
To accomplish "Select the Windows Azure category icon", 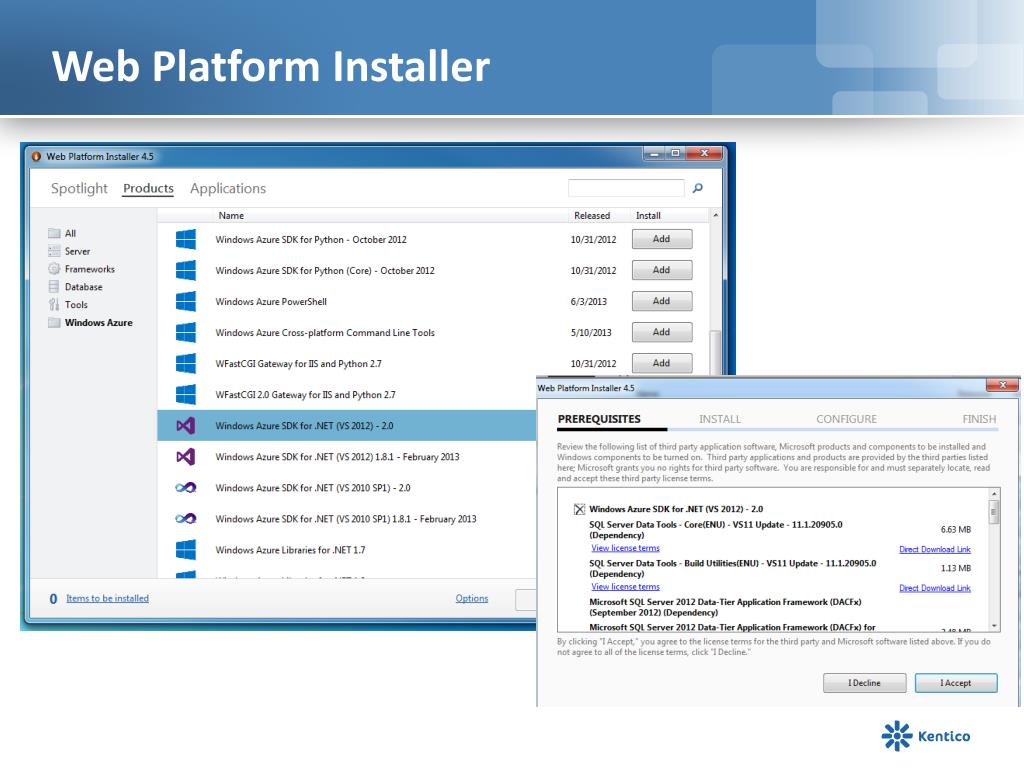I will (x=54, y=323).
